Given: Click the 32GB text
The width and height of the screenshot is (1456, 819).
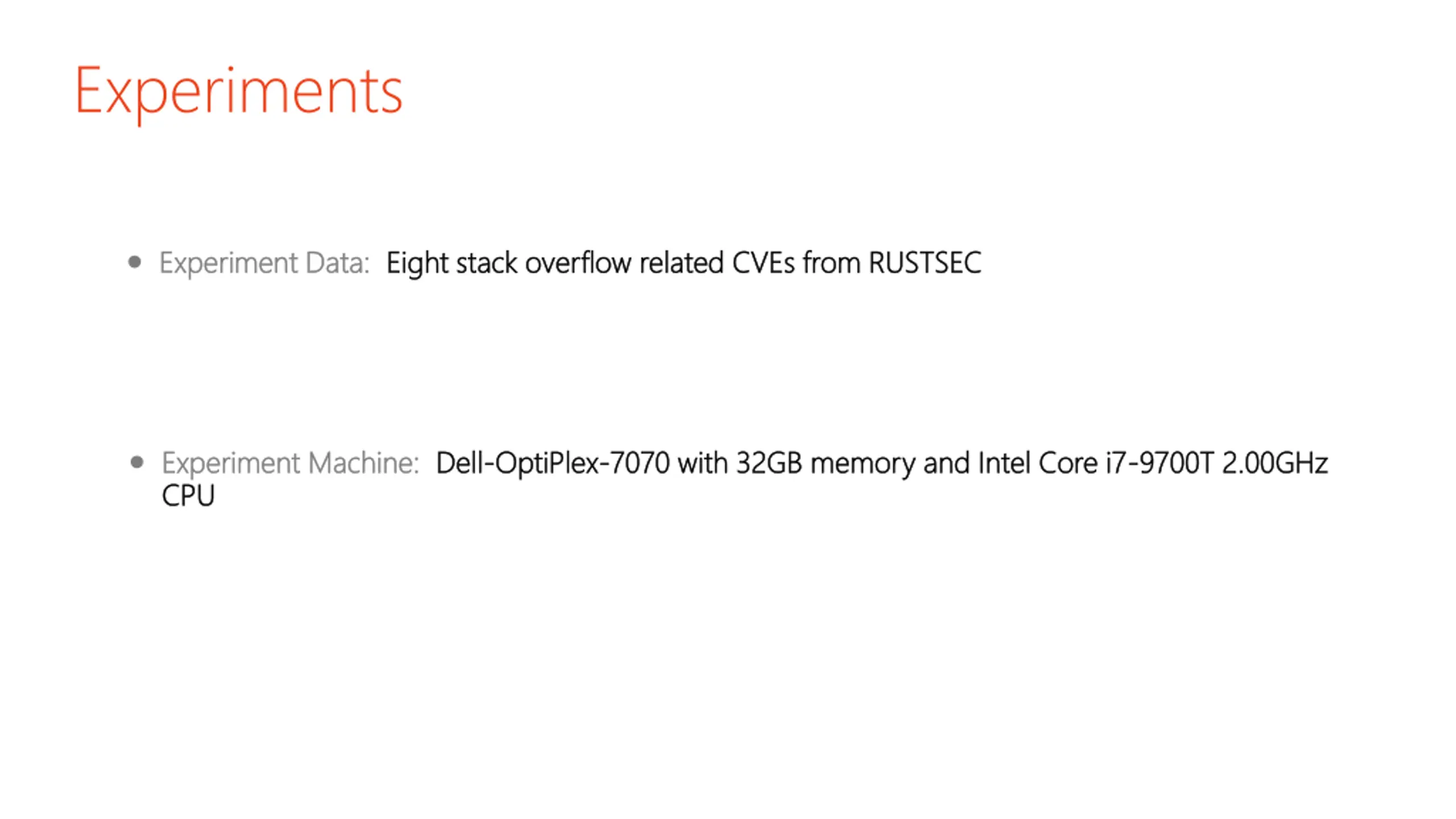Looking at the screenshot, I should 769,464.
